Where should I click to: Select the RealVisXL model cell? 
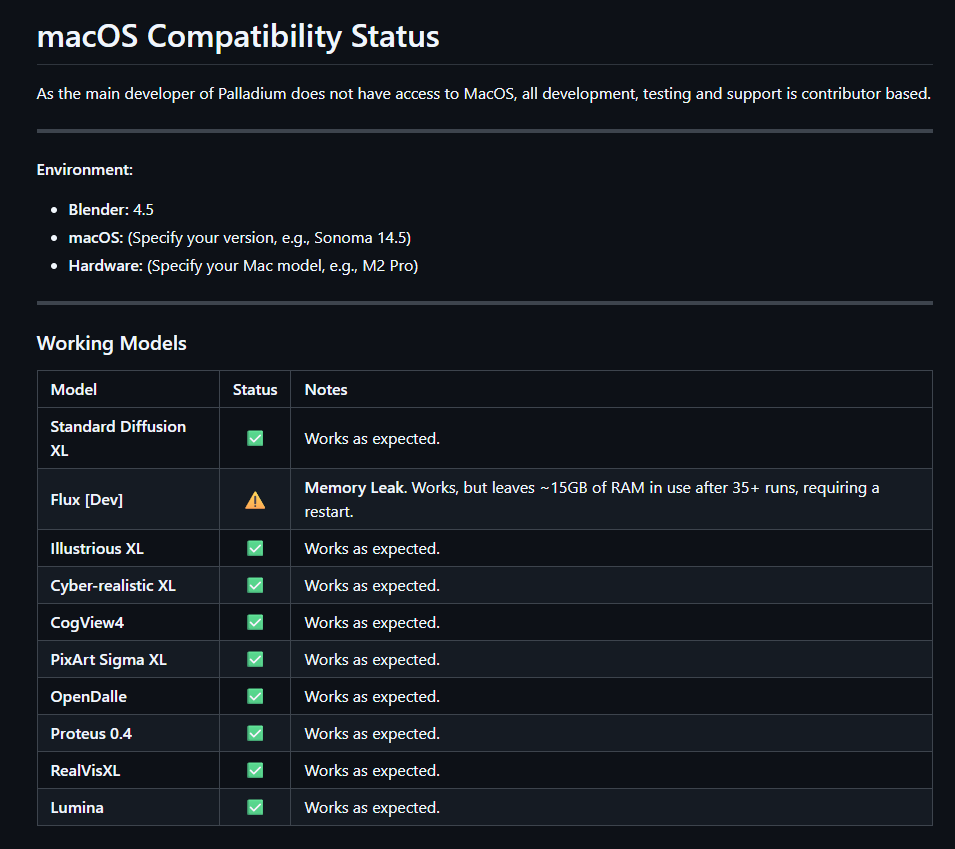(129, 770)
